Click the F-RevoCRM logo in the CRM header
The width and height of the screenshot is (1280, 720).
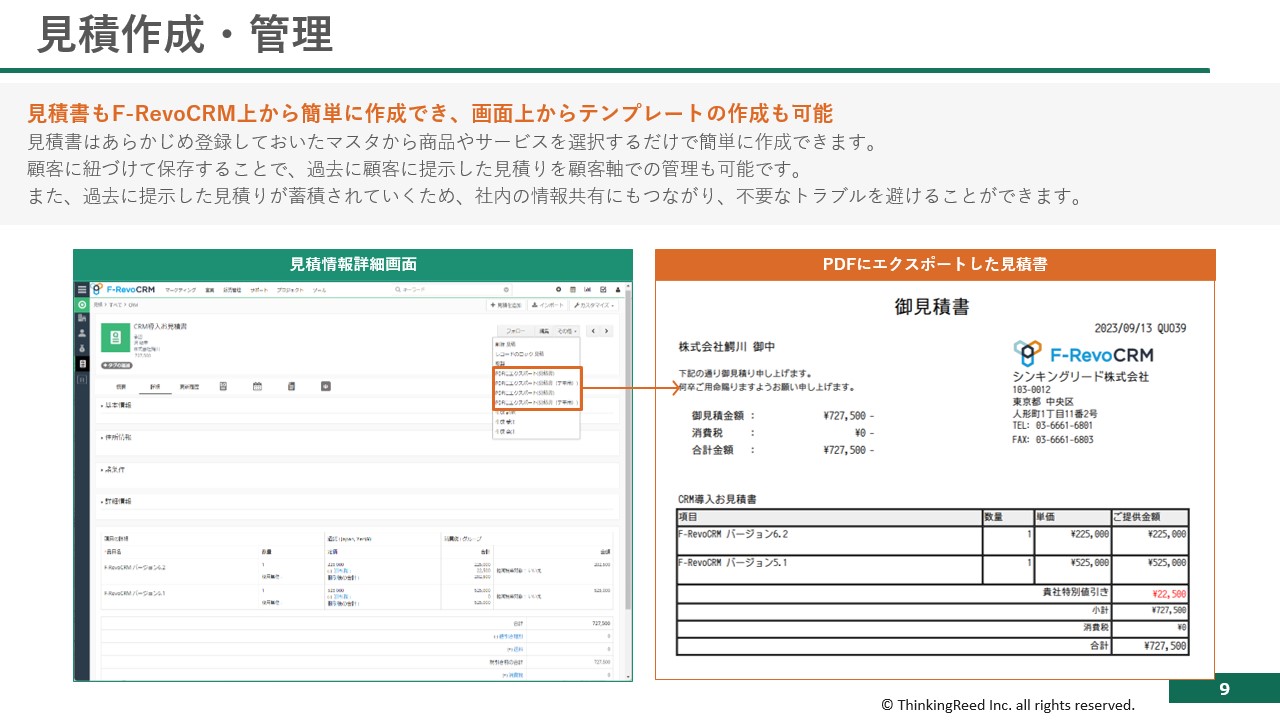pyautogui.click(x=124, y=289)
